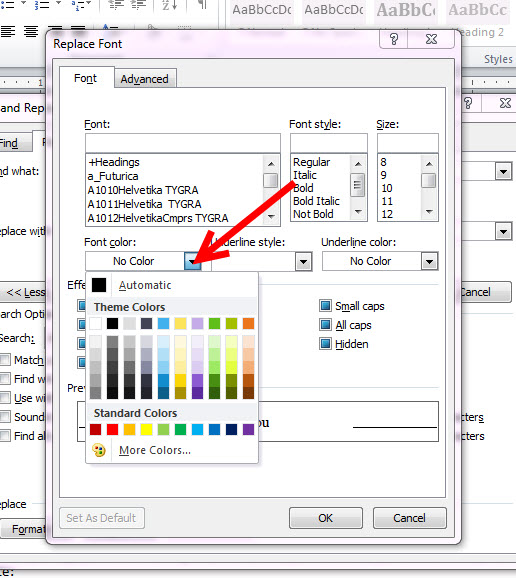Click the help question mark in Replace Font

394,39
